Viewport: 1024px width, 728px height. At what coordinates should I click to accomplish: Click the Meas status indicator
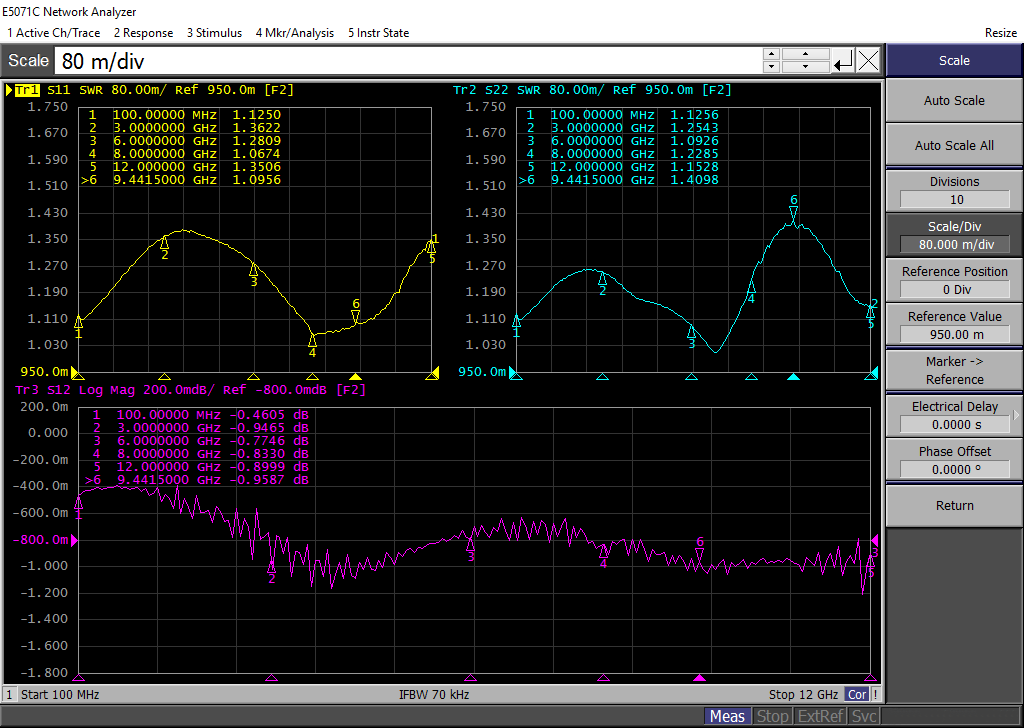point(727,716)
